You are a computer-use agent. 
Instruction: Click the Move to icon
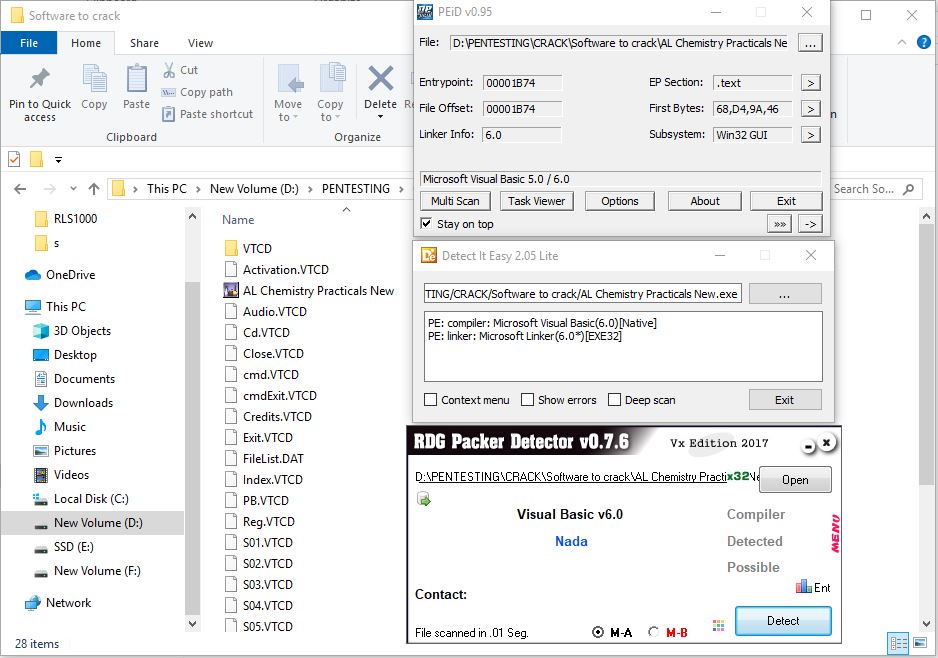pos(290,78)
